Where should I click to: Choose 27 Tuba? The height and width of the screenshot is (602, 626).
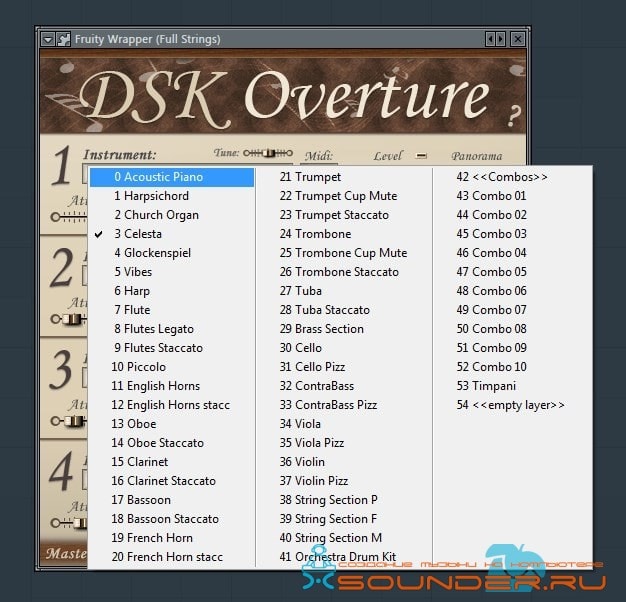(x=344, y=291)
